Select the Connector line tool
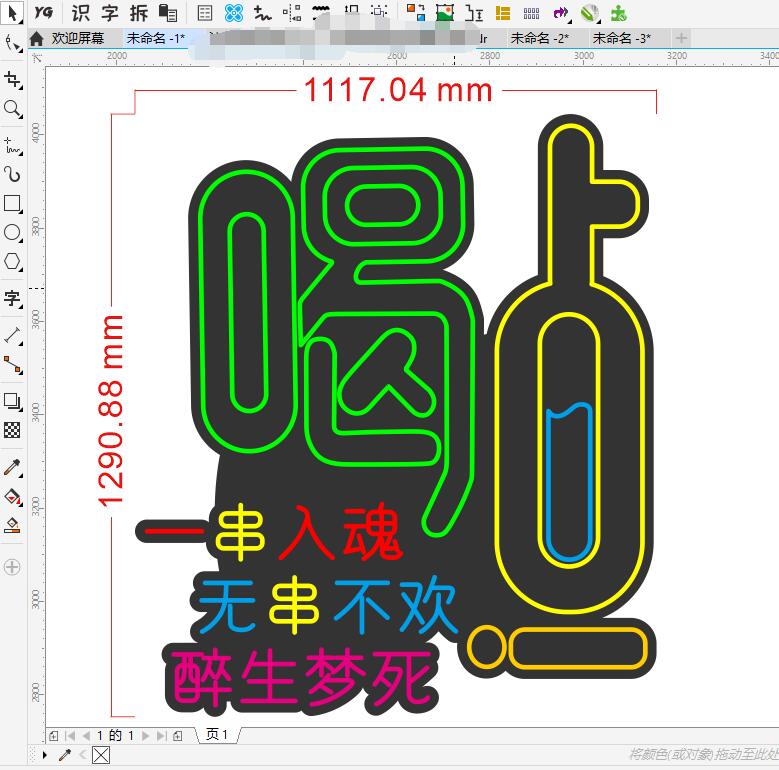The width and height of the screenshot is (779, 770). pos(12,365)
